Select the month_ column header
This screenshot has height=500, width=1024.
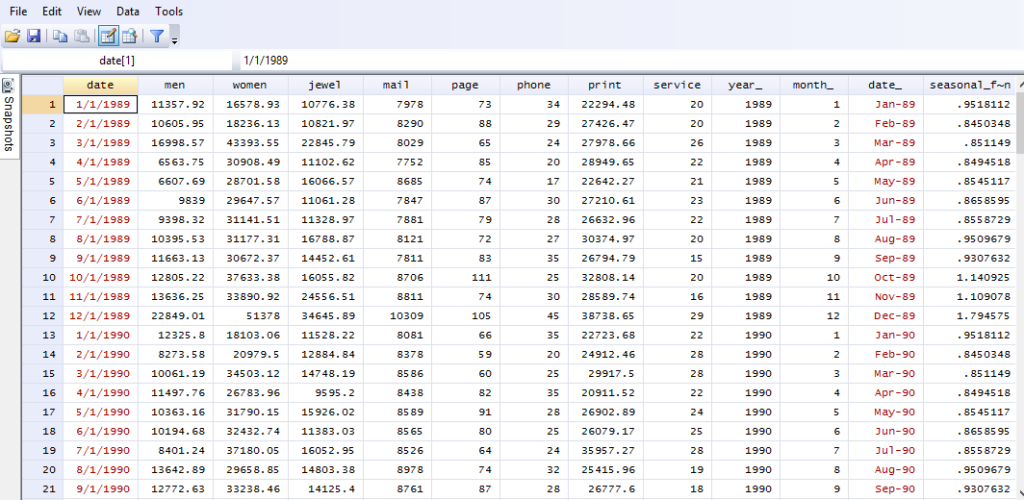pyautogui.click(x=814, y=85)
